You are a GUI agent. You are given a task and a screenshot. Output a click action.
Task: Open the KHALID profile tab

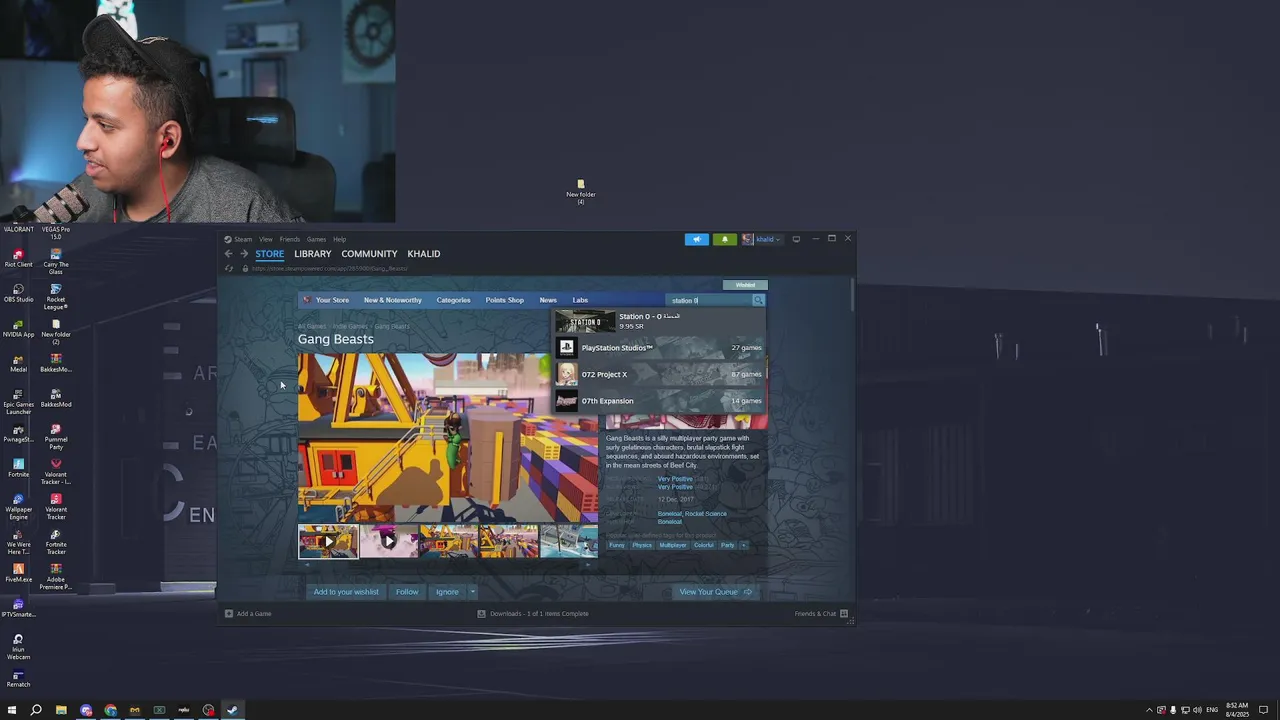(x=423, y=254)
